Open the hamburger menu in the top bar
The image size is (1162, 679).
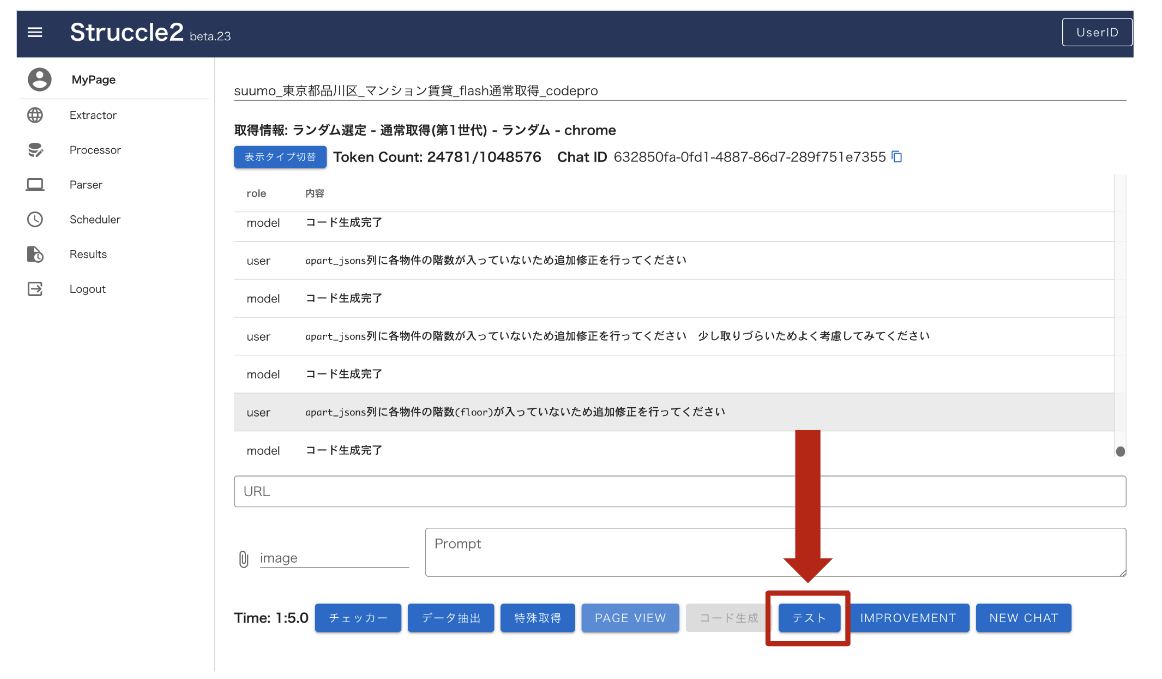pos(35,31)
